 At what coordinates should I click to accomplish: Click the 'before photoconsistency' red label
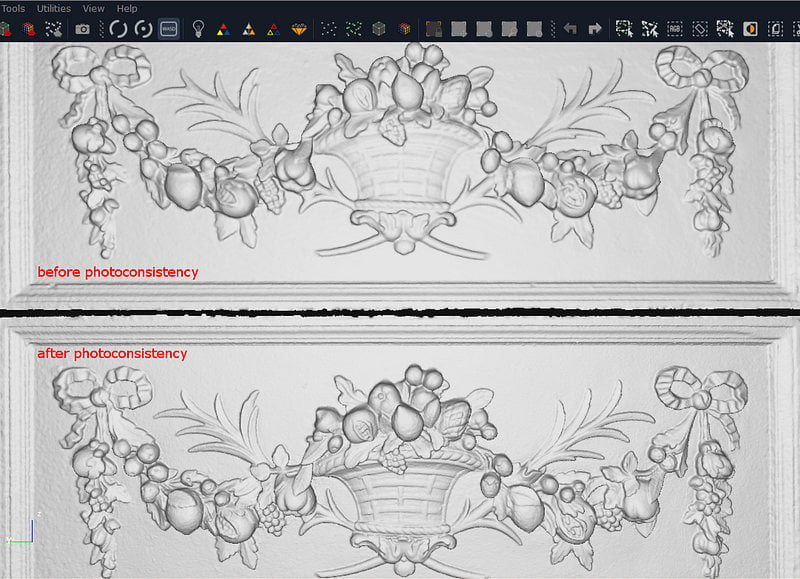[x=118, y=272]
